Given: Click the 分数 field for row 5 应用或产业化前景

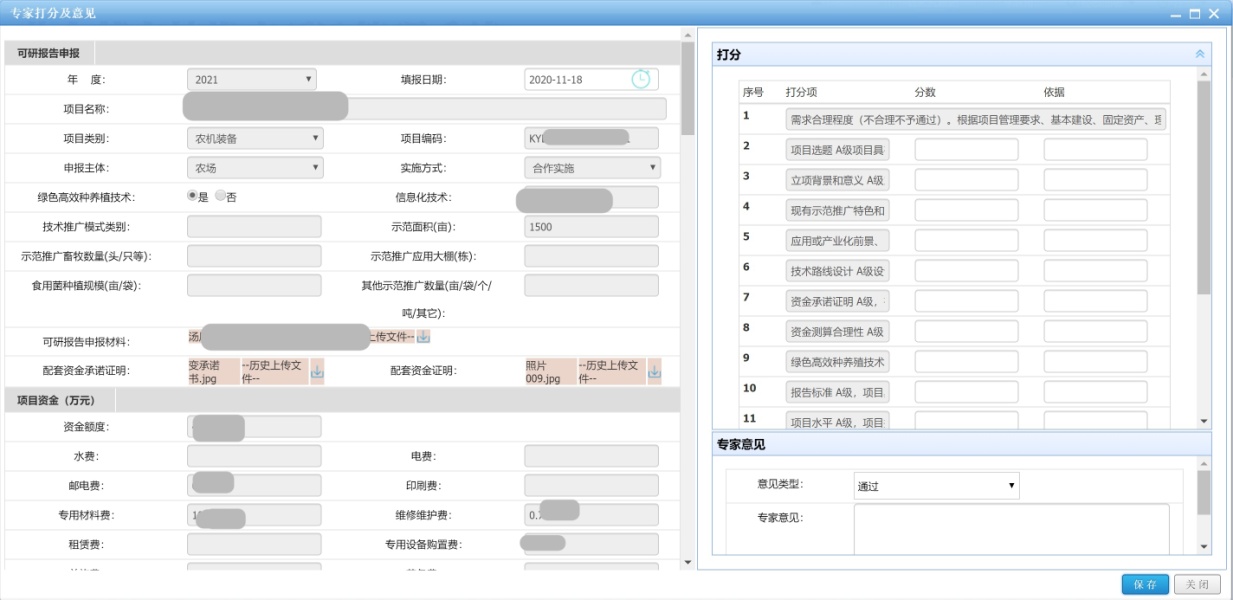Looking at the screenshot, I should (x=966, y=240).
